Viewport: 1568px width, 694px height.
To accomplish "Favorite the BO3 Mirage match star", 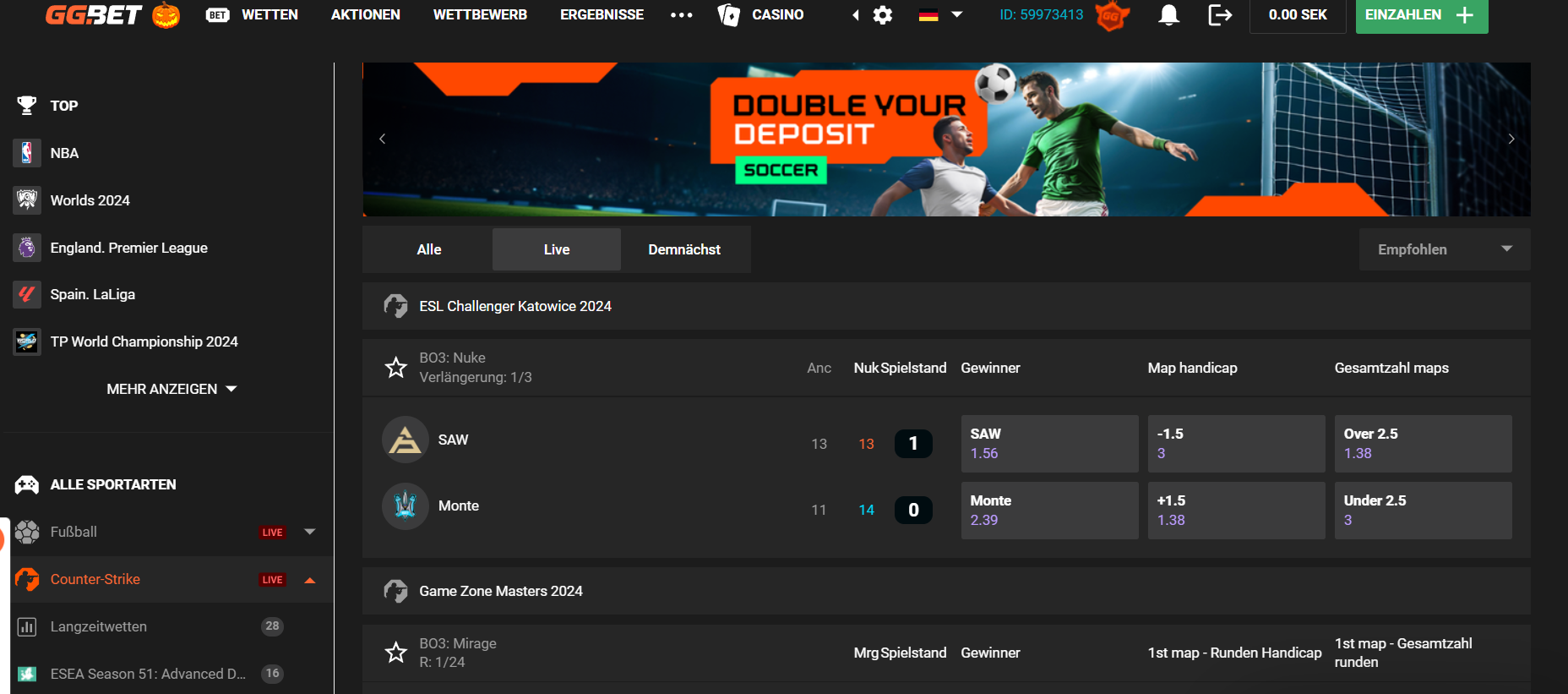I will [x=395, y=653].
